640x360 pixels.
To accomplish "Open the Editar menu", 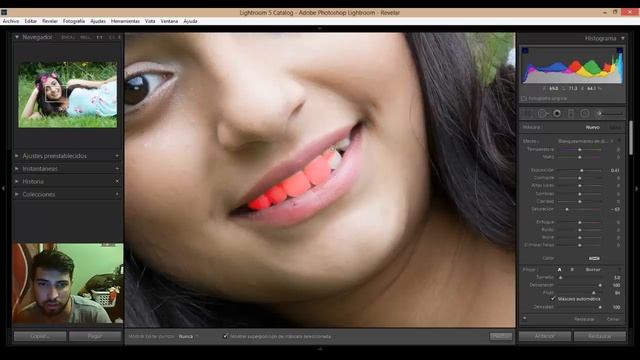I will click(31, 21).
